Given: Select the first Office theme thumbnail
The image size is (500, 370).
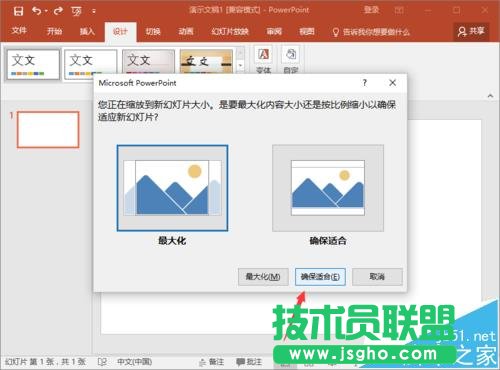Looking at the screenshot, I should pyautogui.click(x=33, y=64).
